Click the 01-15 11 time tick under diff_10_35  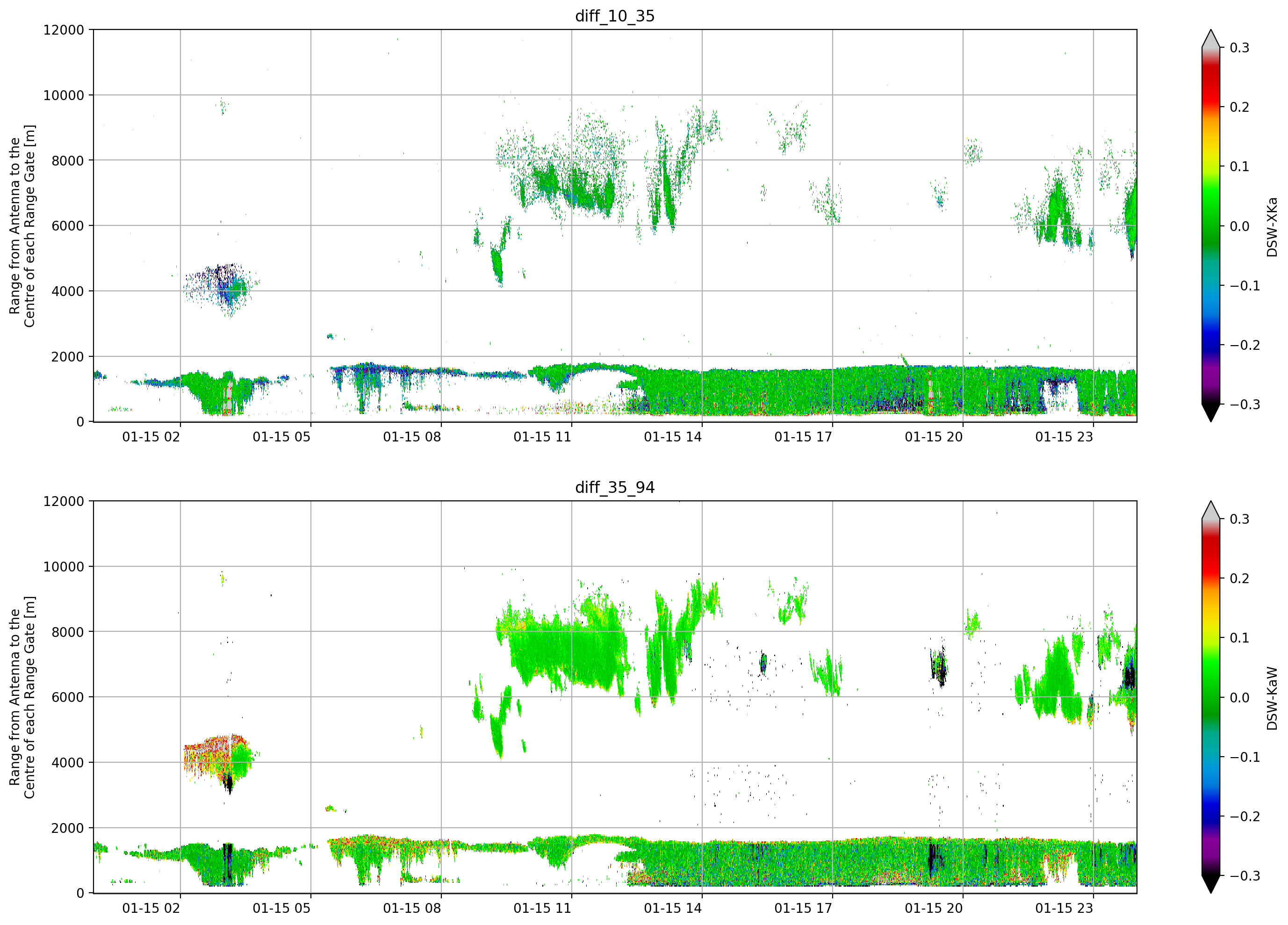(542, 437)
